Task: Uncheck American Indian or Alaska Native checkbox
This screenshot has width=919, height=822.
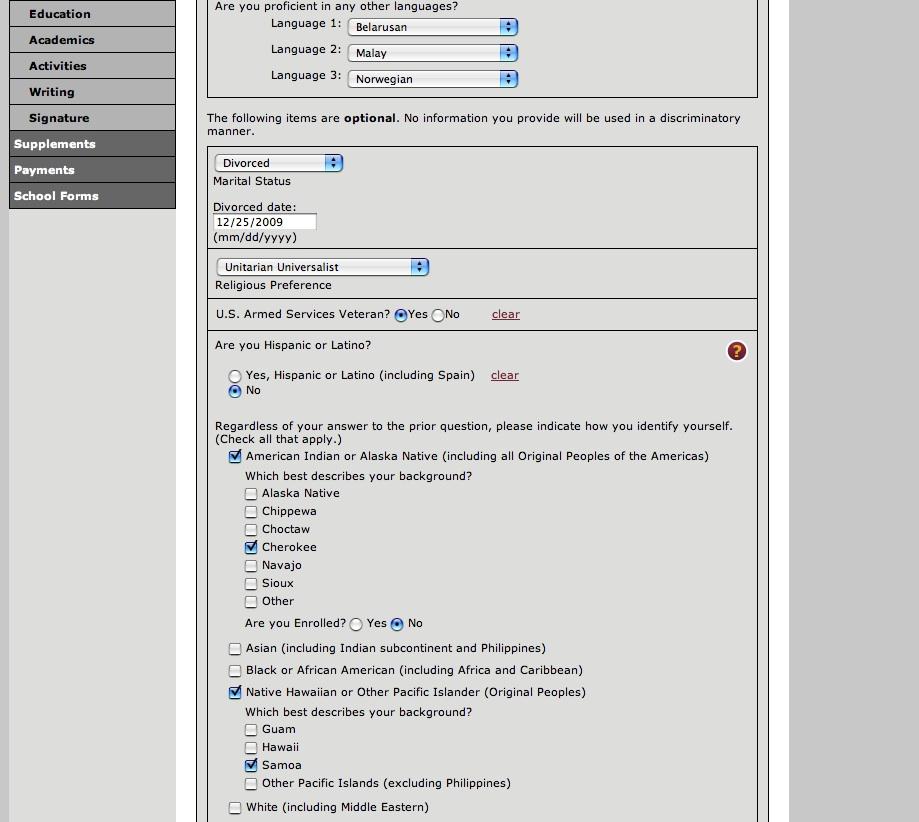Action: [235, 456]
